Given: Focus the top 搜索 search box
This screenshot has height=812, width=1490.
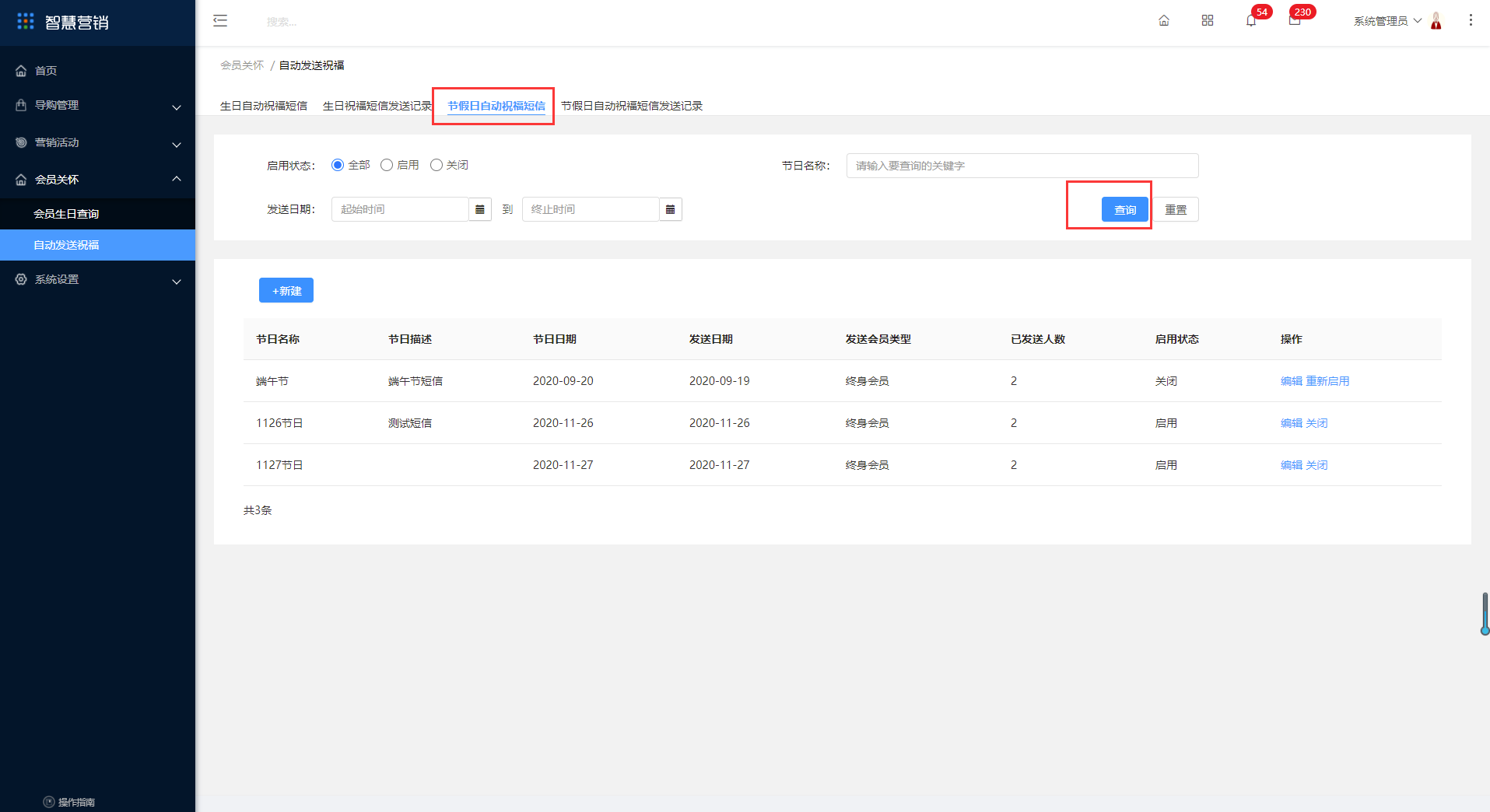Looking at the screenshot, I should point(282,22).
